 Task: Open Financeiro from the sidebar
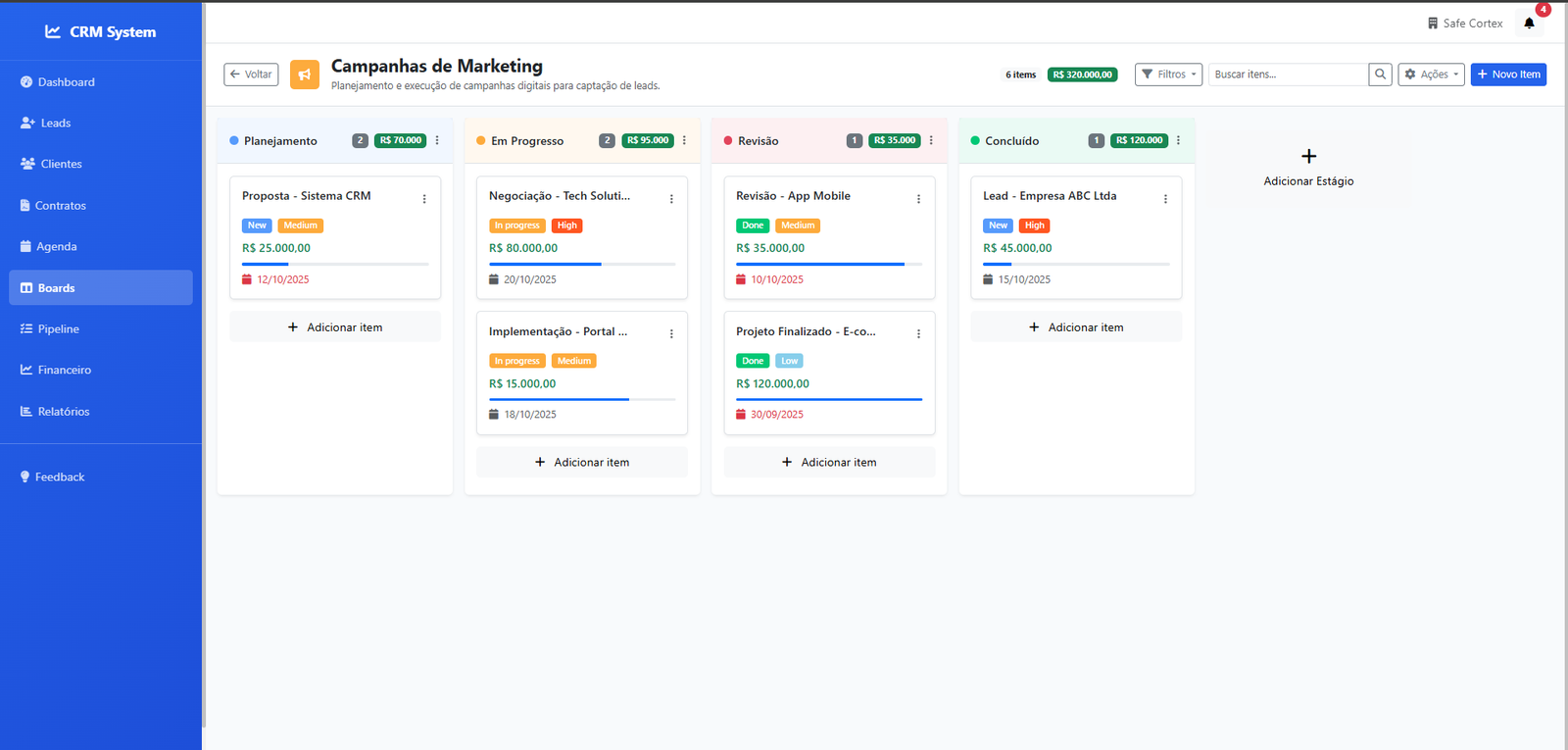point(64,371)
